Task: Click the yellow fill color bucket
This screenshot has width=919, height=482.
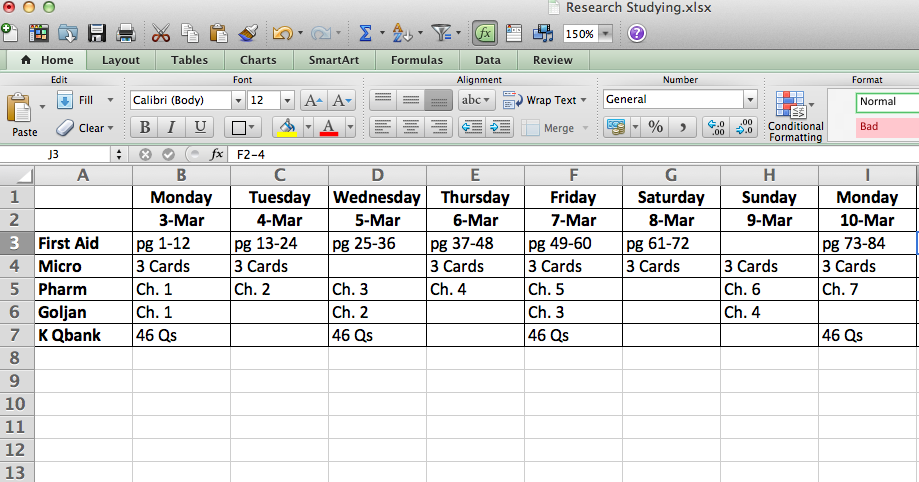Action: 287,127
